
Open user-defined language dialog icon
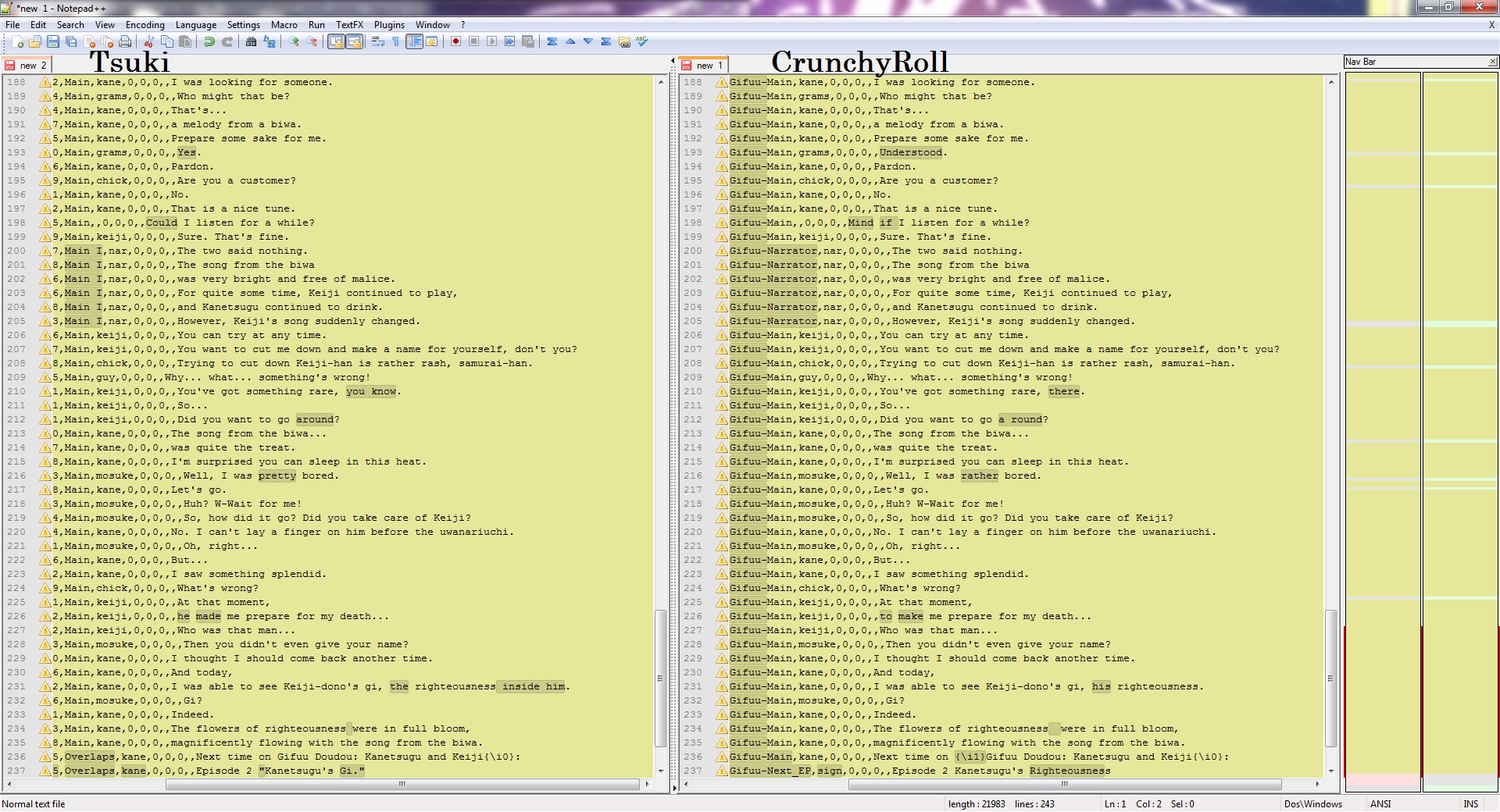(x=432, y=41)
